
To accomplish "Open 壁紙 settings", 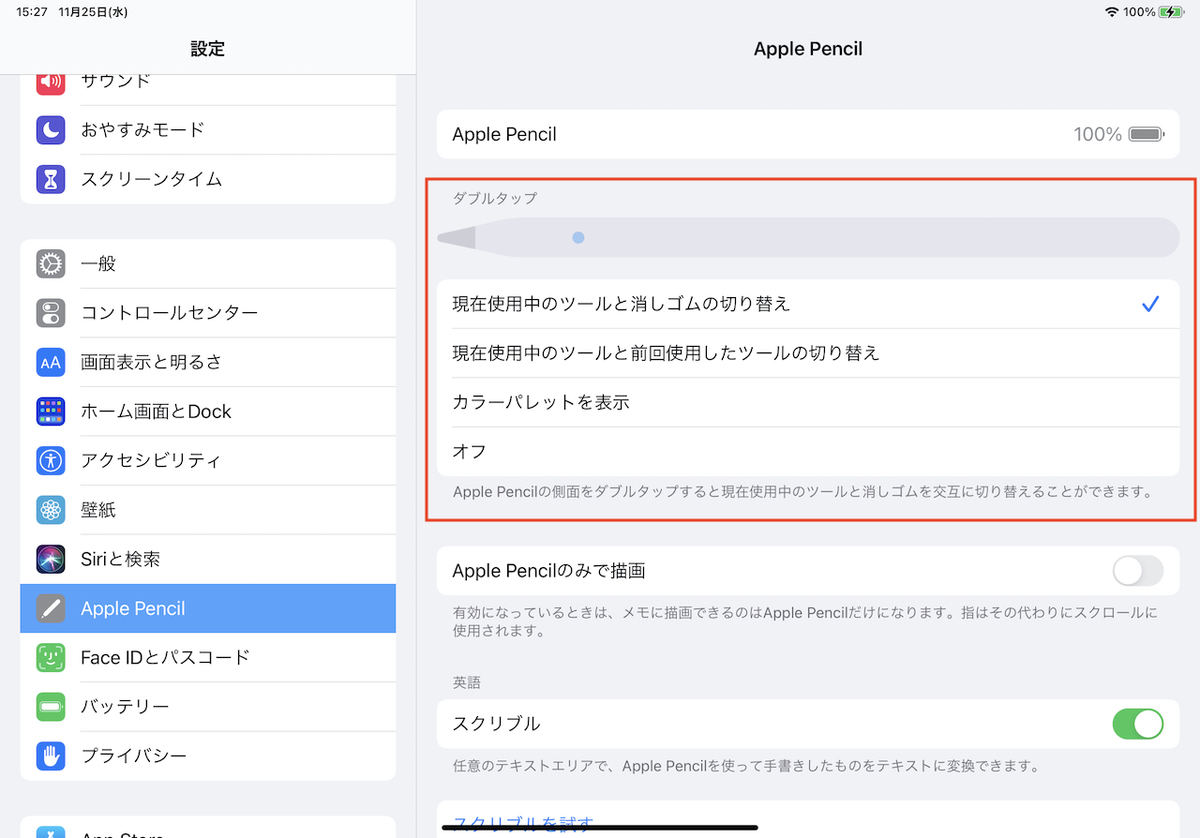I will point(208,510).
